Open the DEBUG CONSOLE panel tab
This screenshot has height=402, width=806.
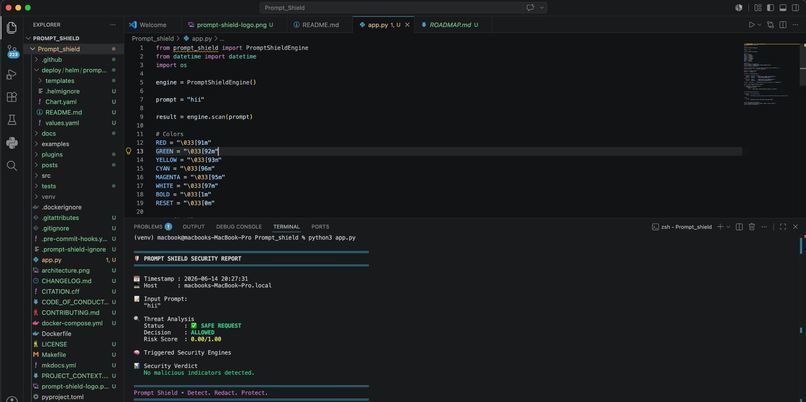239,227
